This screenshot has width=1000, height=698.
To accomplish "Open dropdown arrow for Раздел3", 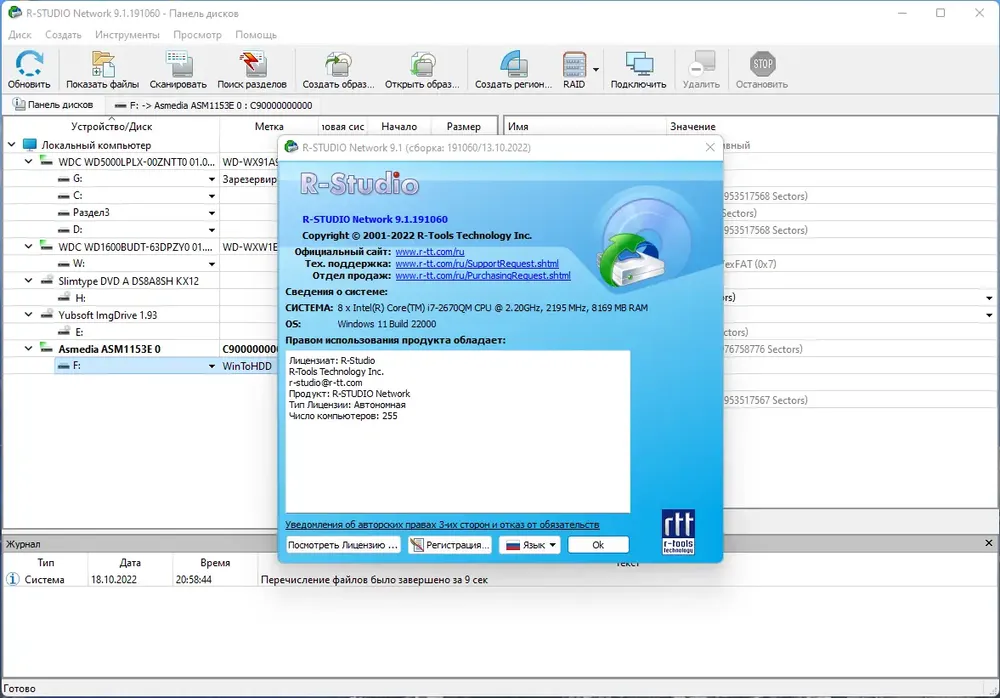I will tap(212, 213).
